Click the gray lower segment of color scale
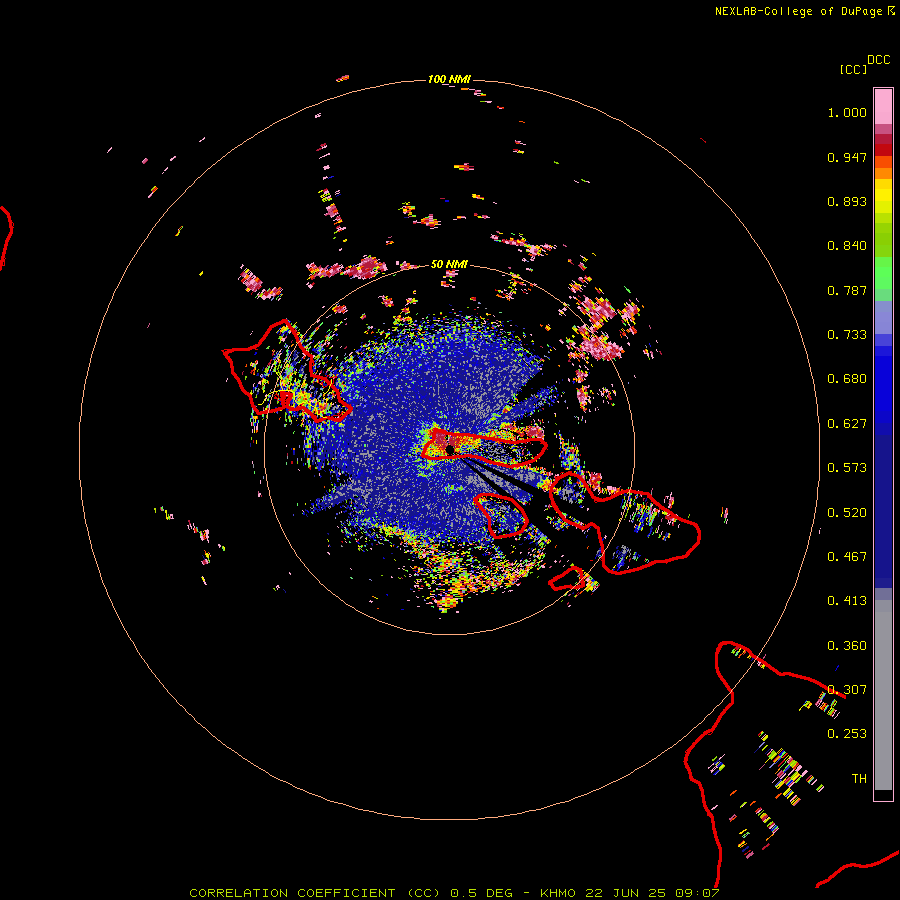 pos(883,695)
